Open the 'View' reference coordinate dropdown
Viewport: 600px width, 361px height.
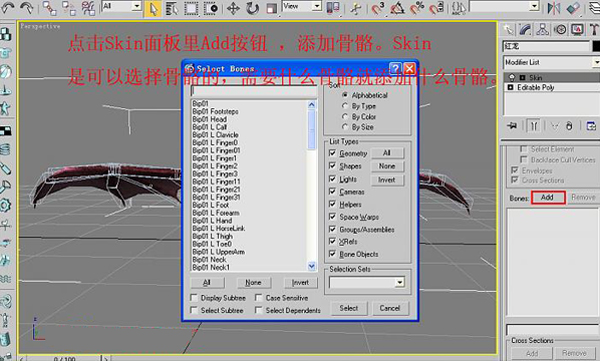pos(316,6)
